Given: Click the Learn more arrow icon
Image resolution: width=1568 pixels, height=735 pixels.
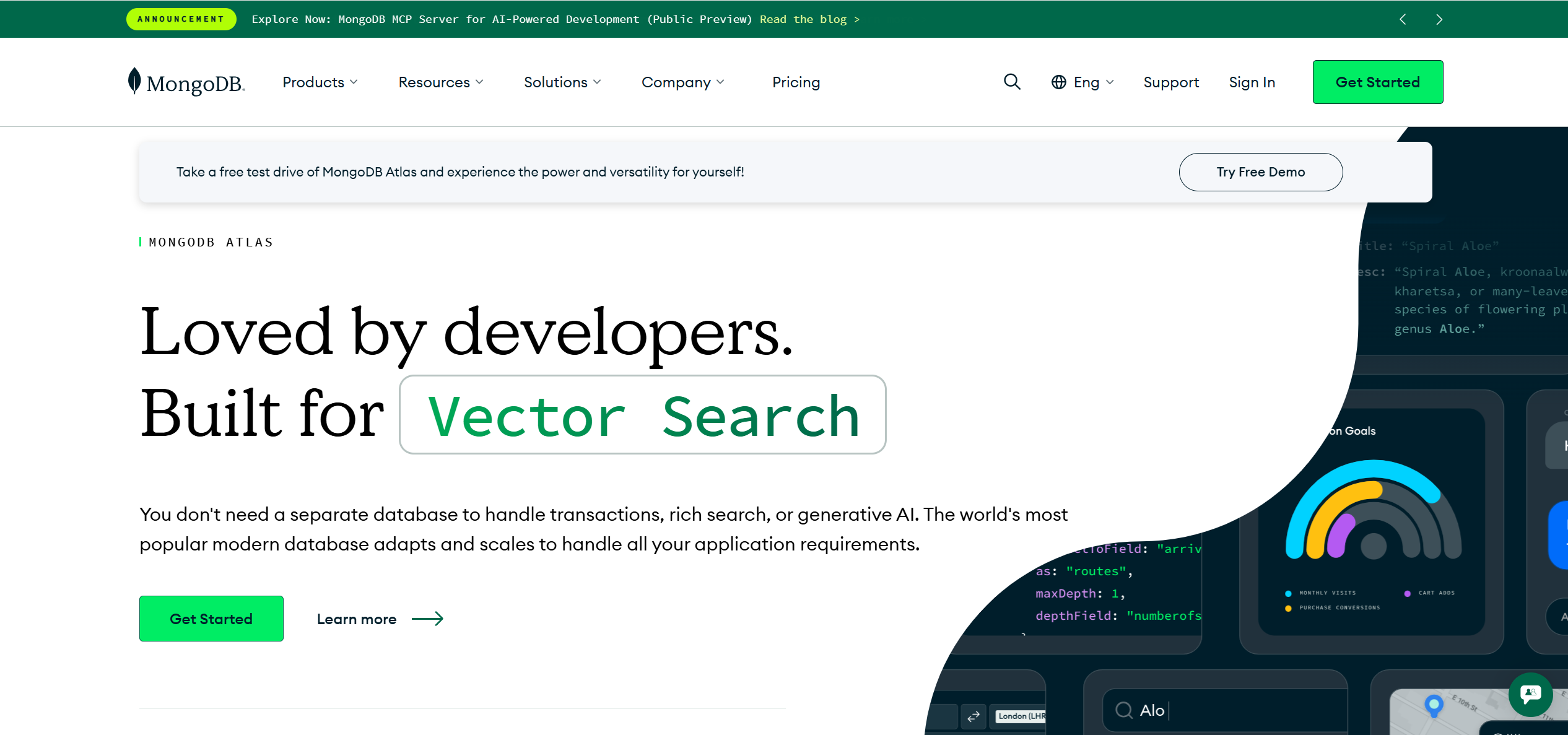Looking at the screenshot, I should click(x=427, y=619).
